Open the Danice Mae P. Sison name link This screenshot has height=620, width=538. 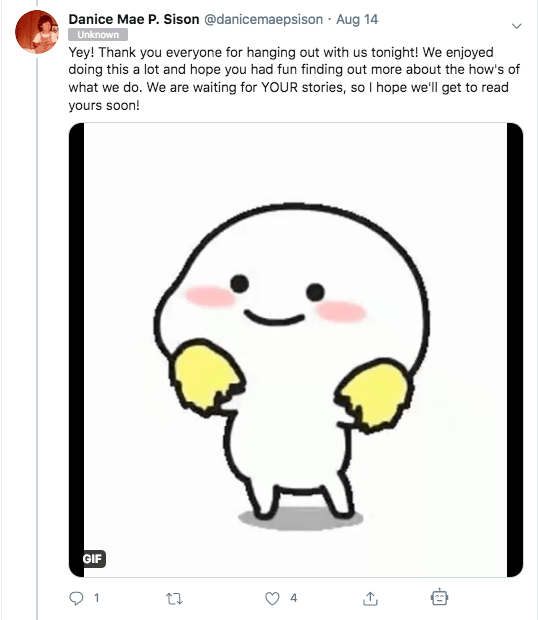pos(134,19)
